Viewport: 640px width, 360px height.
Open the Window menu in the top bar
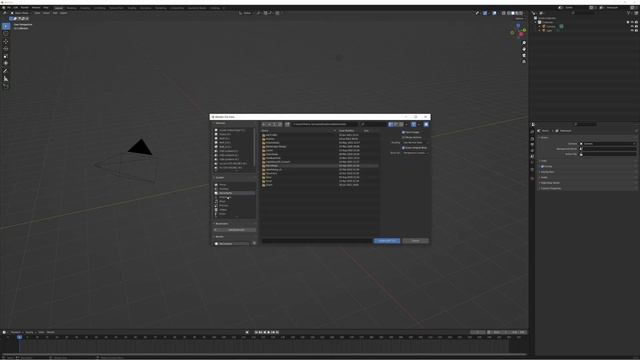36,8
